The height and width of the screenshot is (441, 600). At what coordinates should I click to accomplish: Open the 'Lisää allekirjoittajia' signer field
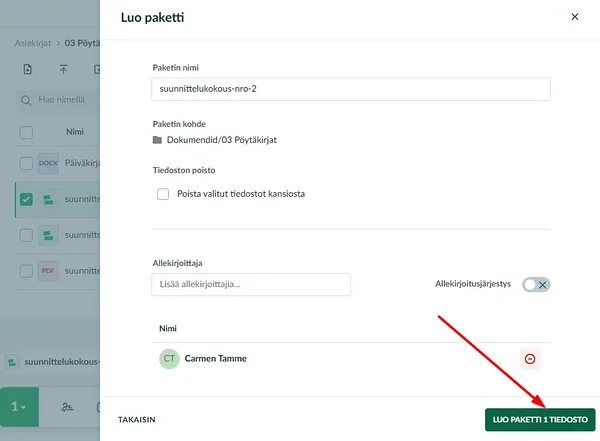[x=250, y=285]
